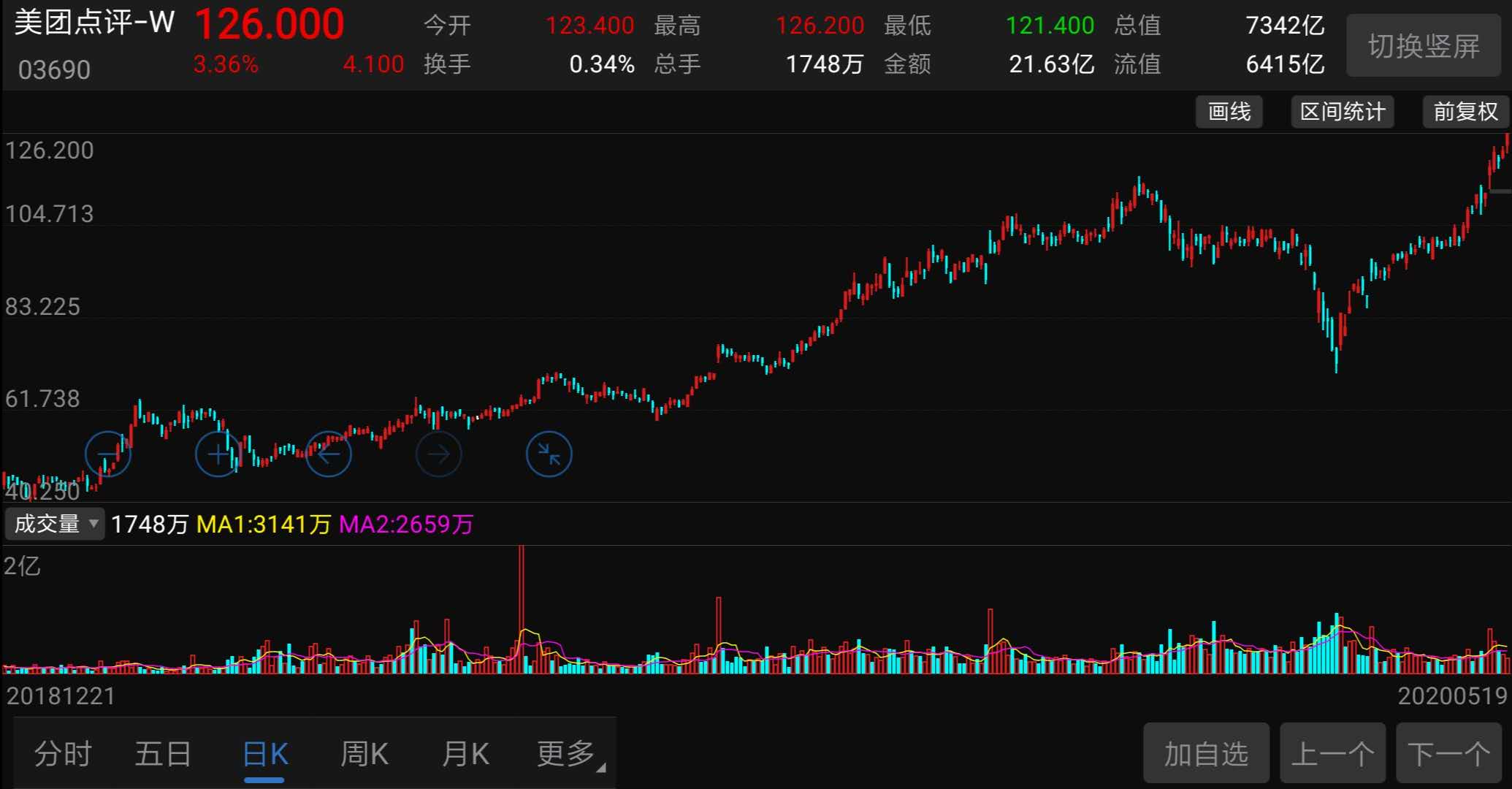The height and width of the screenshot is (789, 1512).
Task: Open the 成交量 volume panel selector arrow
Action: (x=93, y=524)
